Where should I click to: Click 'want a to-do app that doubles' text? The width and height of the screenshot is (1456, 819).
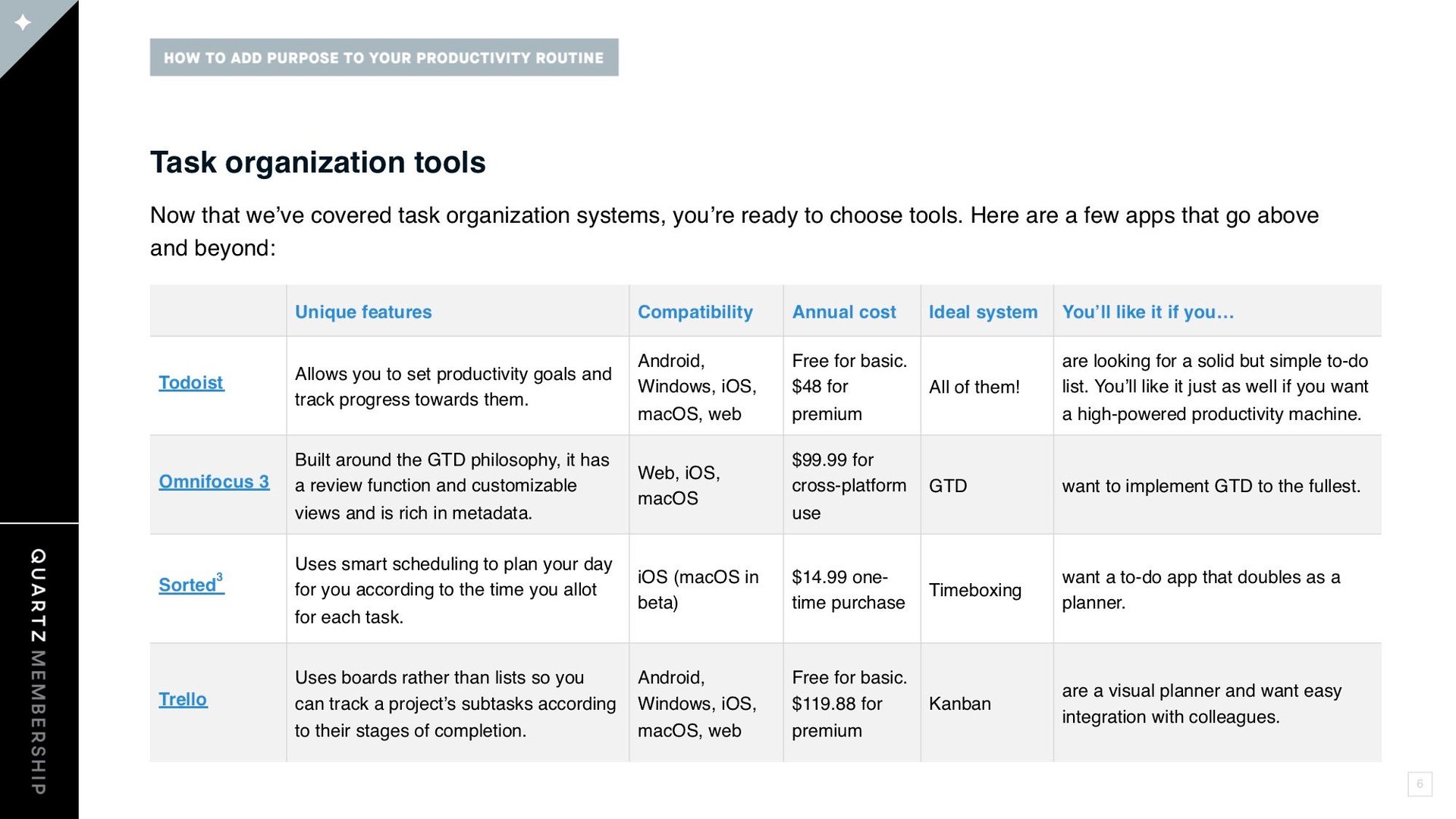point(1201,590)
